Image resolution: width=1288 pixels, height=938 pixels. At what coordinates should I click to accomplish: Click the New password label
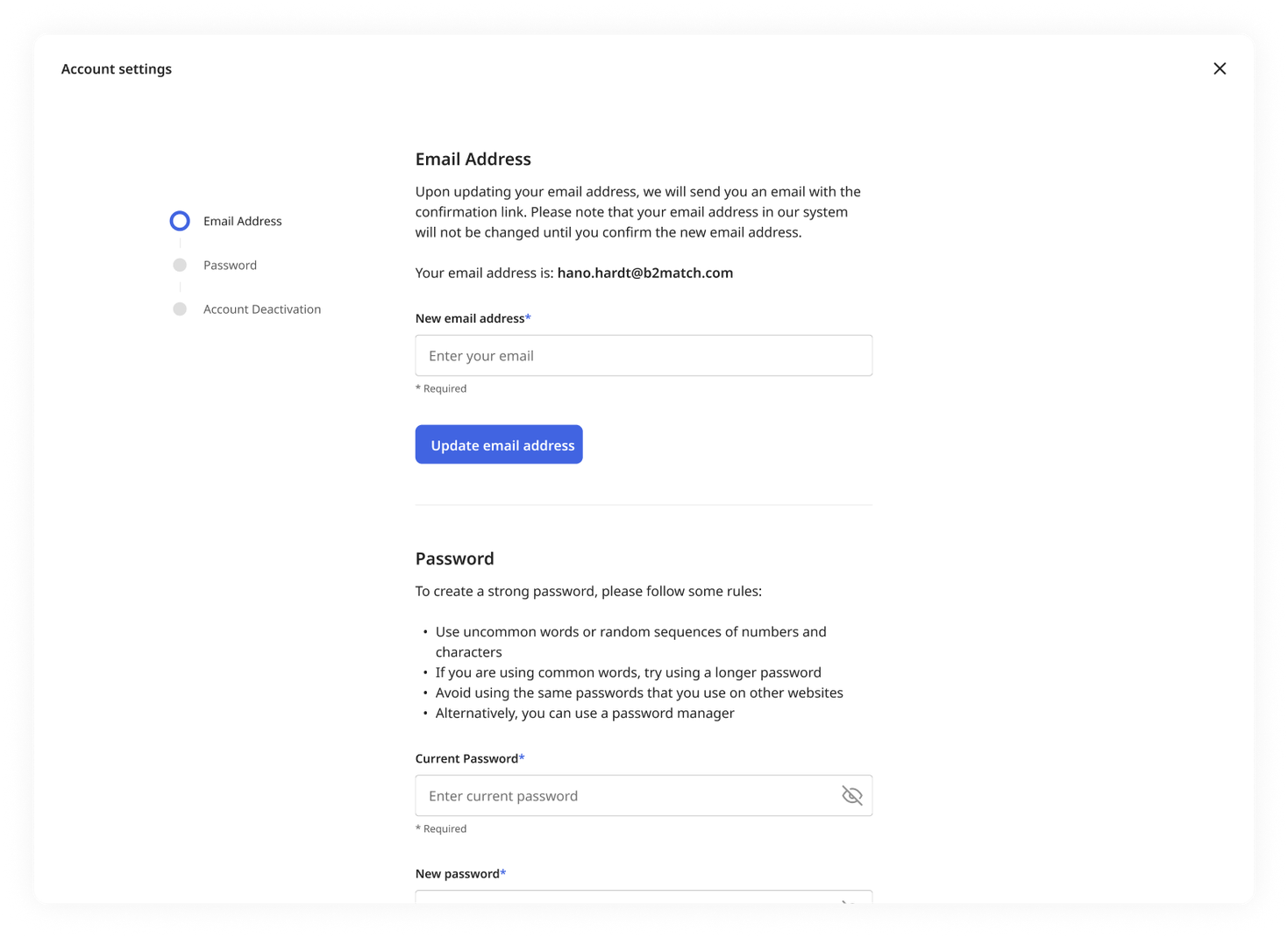point(461,873)
